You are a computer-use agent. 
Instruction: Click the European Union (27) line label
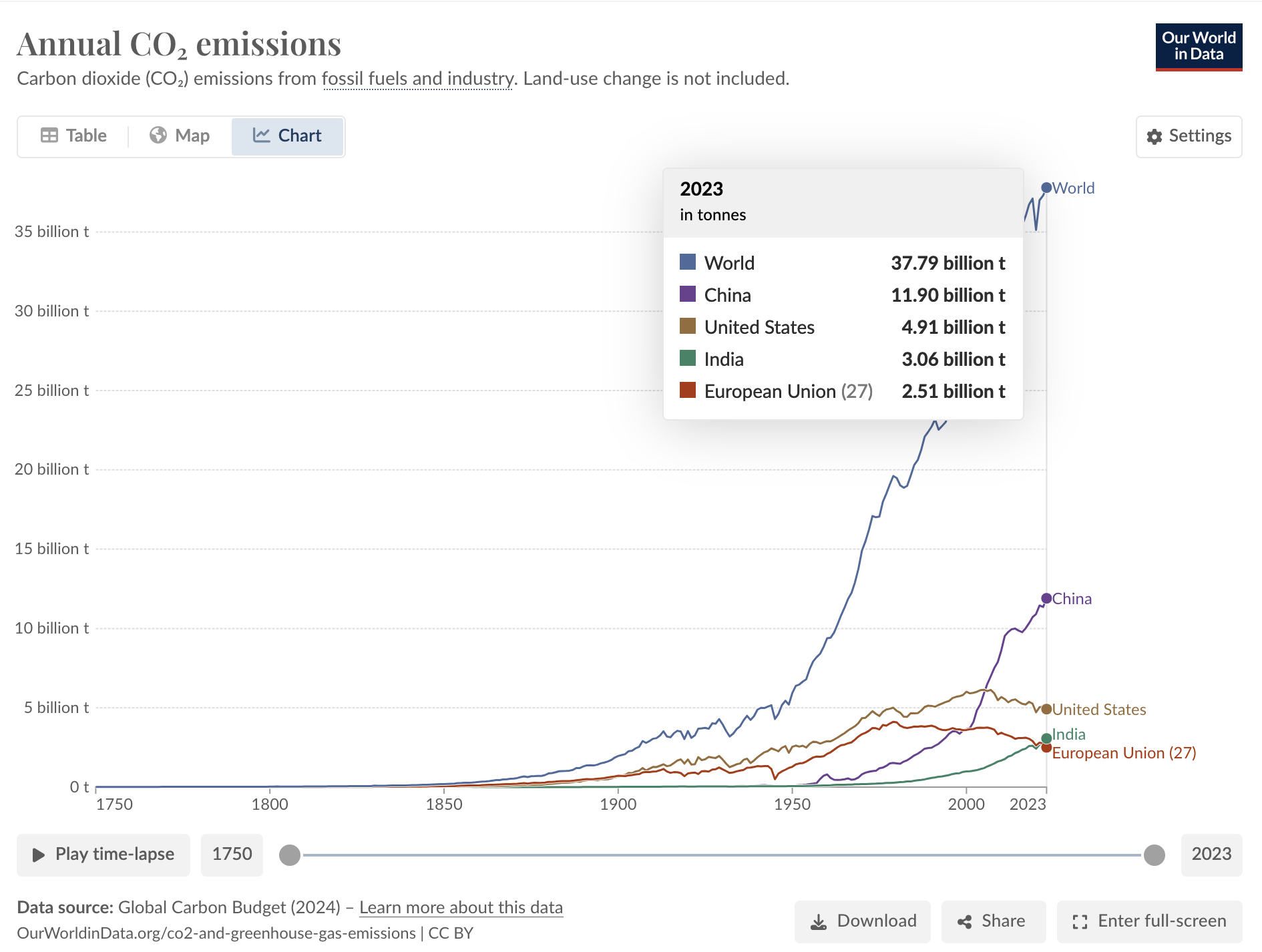(1124, 753)
